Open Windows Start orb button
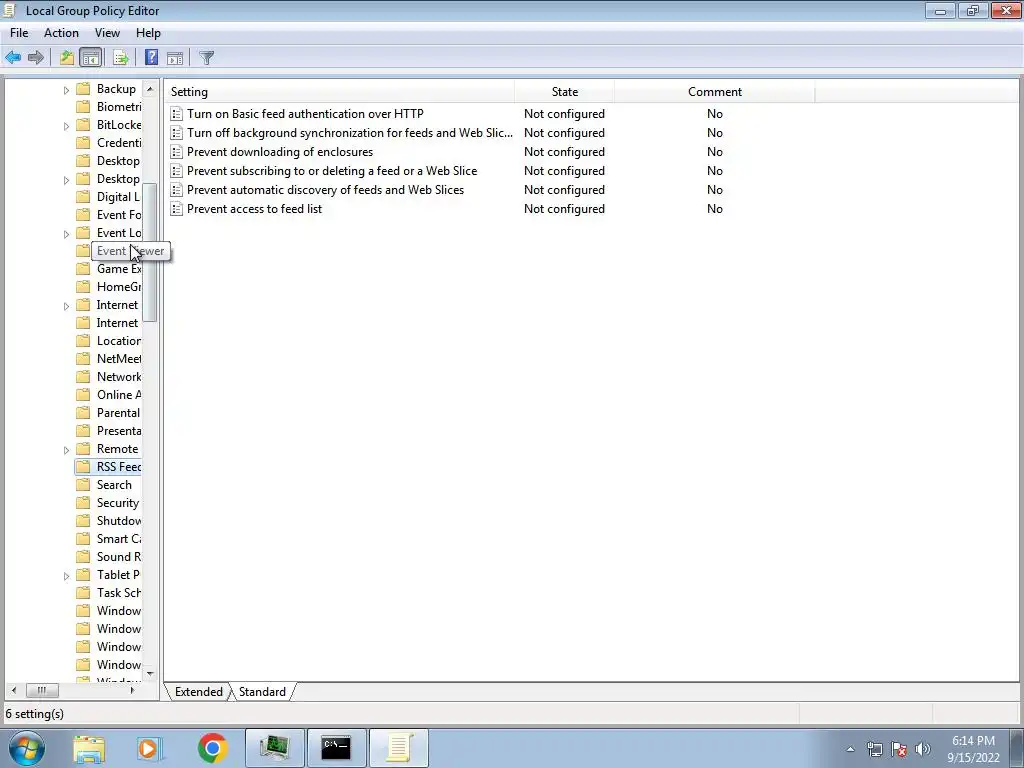Viewport: 1024px width, 768px height. click(27, 748)
